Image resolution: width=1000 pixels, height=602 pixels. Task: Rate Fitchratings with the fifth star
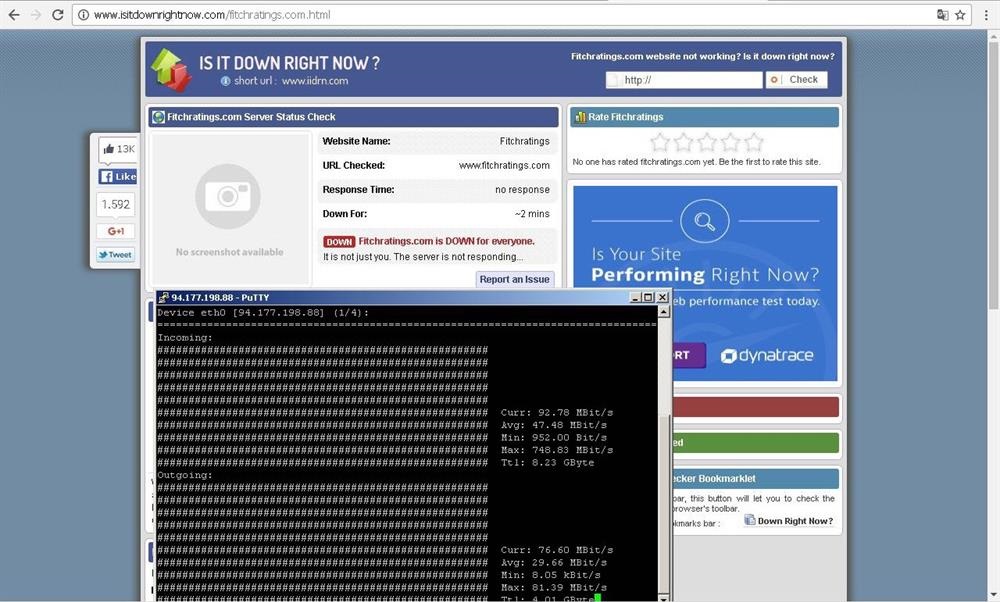[x=753, y=142]
